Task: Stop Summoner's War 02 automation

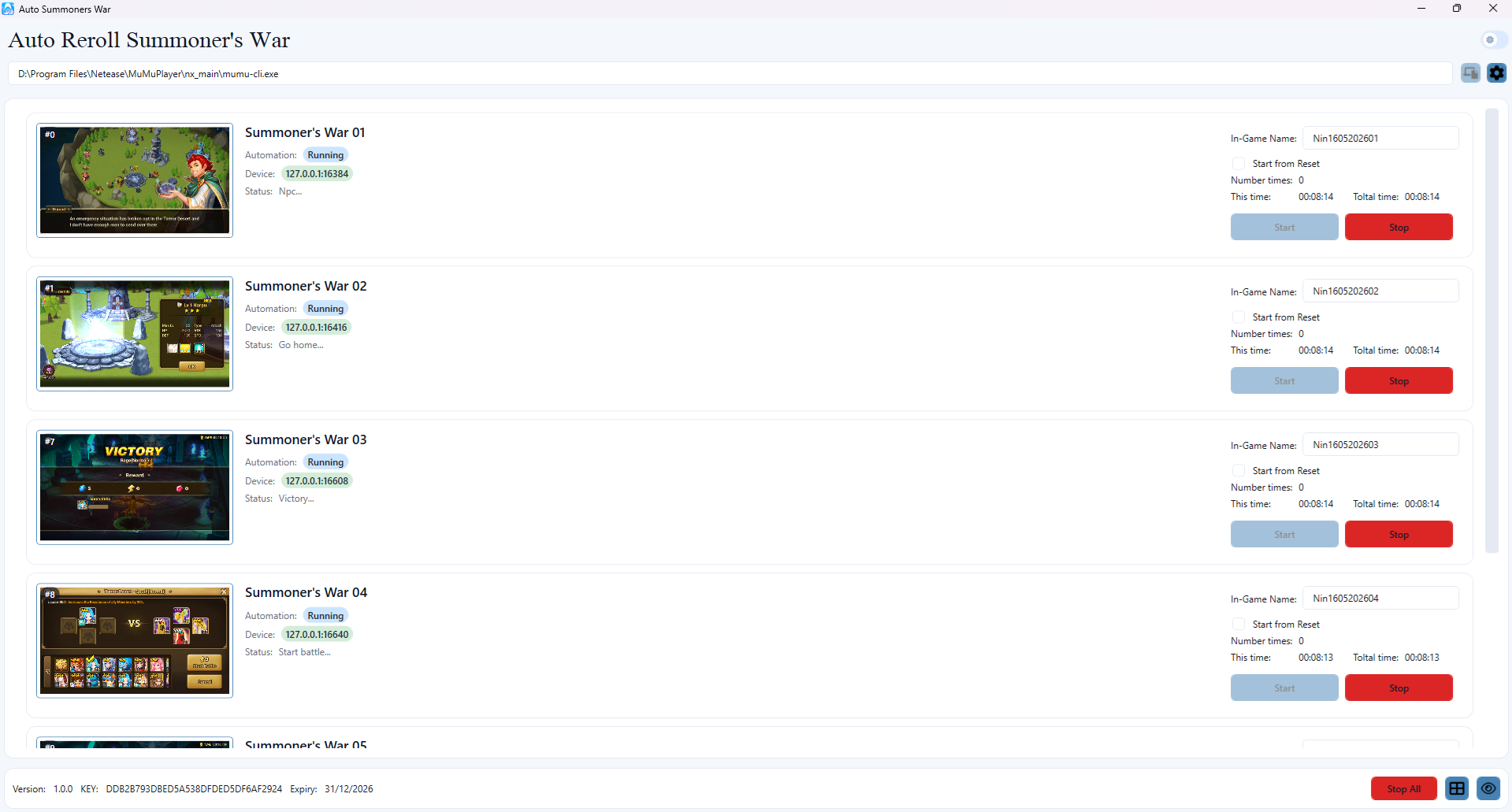Action: click(1399, 381)
